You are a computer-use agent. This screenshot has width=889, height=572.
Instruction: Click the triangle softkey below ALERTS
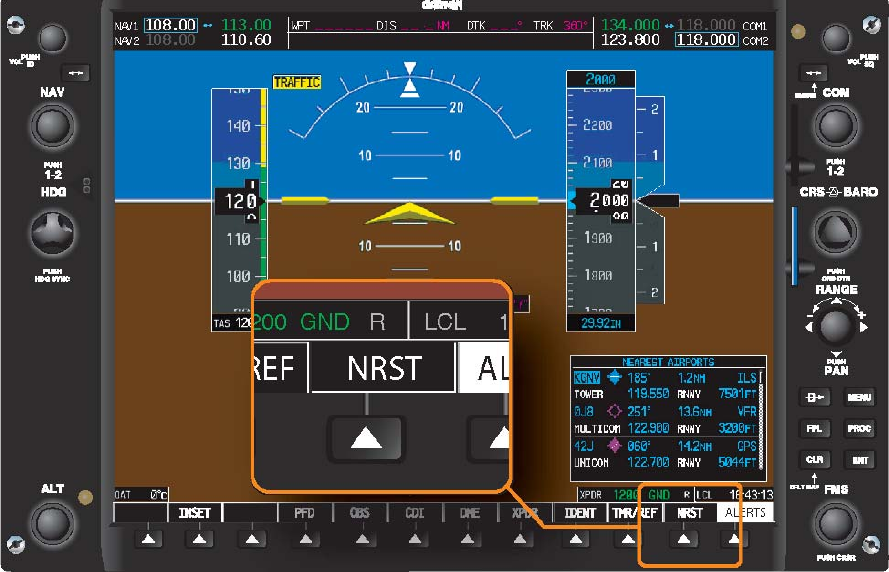pyautogui.click(x=734, y=539)
